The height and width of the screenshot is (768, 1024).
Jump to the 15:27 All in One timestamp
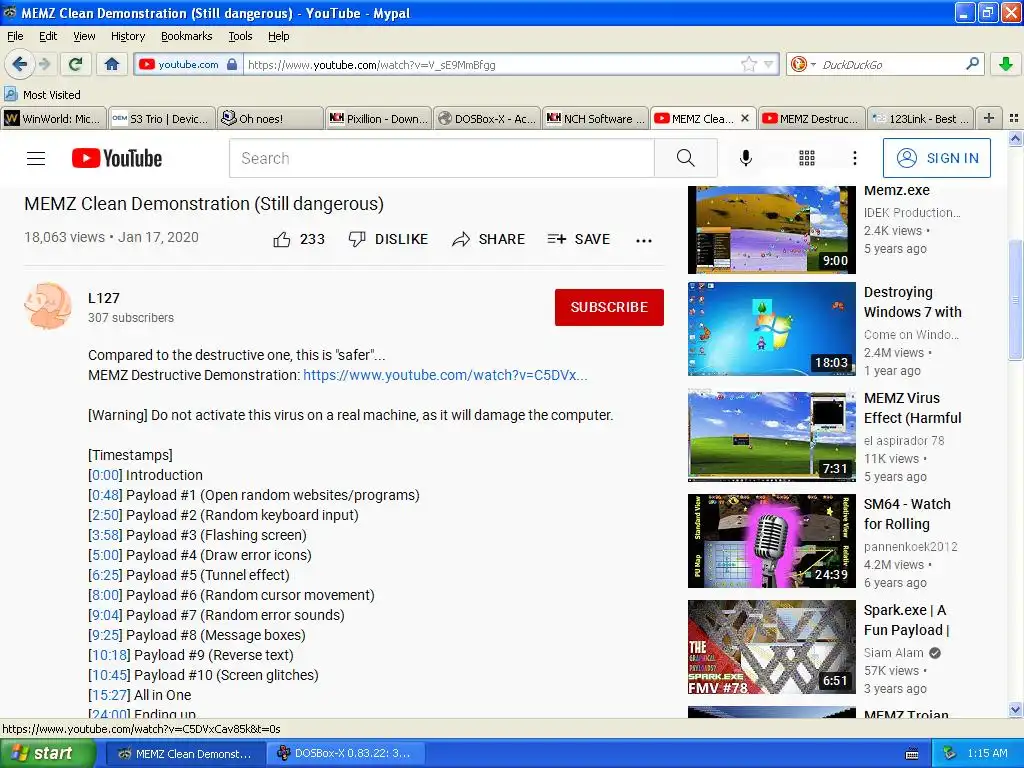pos(109,696)
